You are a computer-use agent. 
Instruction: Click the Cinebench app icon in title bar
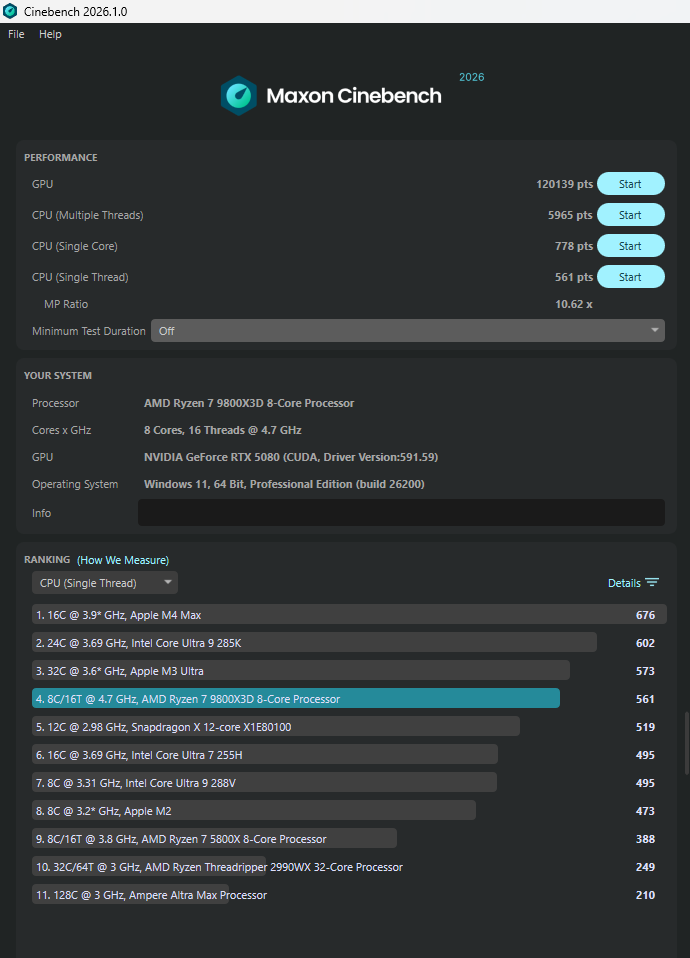click(10, 11)
